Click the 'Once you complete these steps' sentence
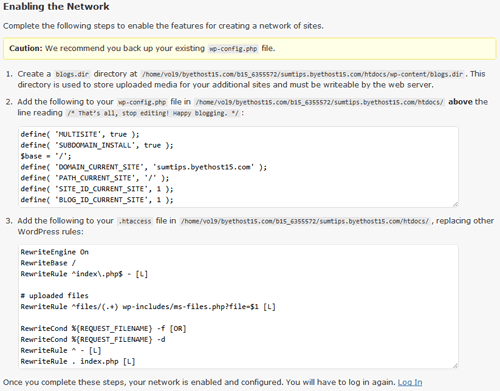Image resolution: width=500 pixels, height=391 pixels. 199,382
